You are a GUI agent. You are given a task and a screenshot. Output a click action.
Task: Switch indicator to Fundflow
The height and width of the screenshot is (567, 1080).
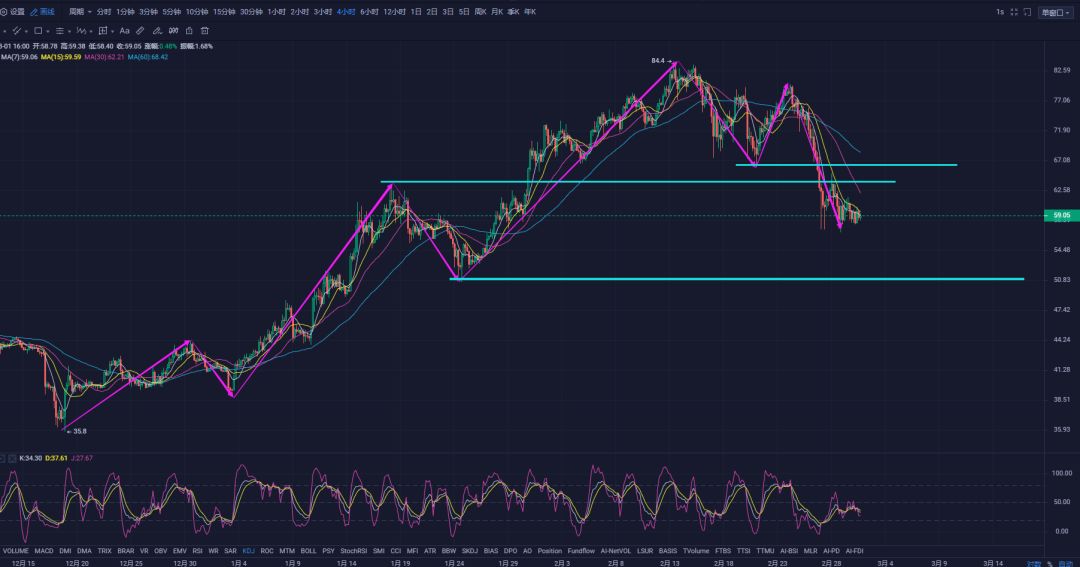tap(581, 551)
